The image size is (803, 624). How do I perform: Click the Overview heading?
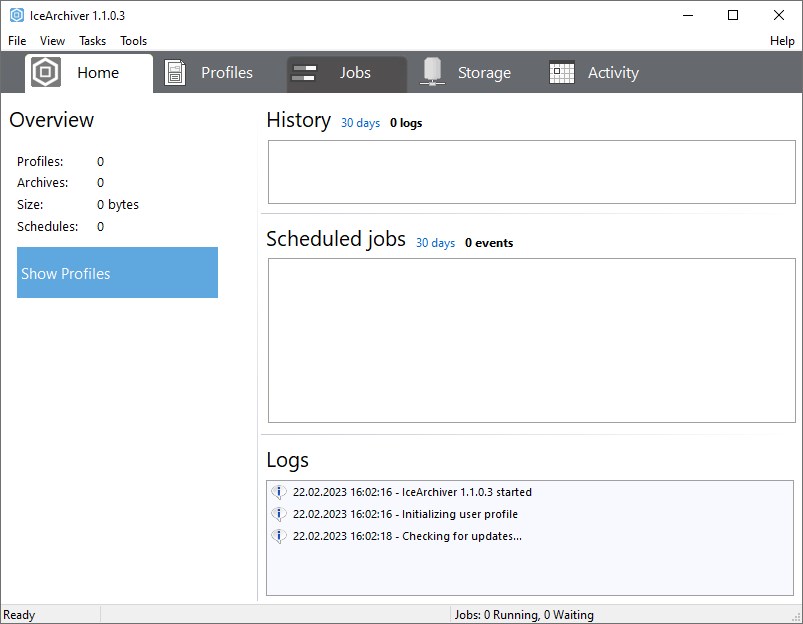(x=52, y=120)
